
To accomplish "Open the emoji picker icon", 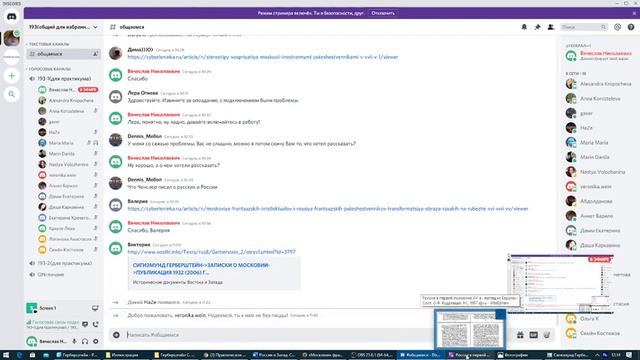I will pyautogui.click(x=547, y=335).
